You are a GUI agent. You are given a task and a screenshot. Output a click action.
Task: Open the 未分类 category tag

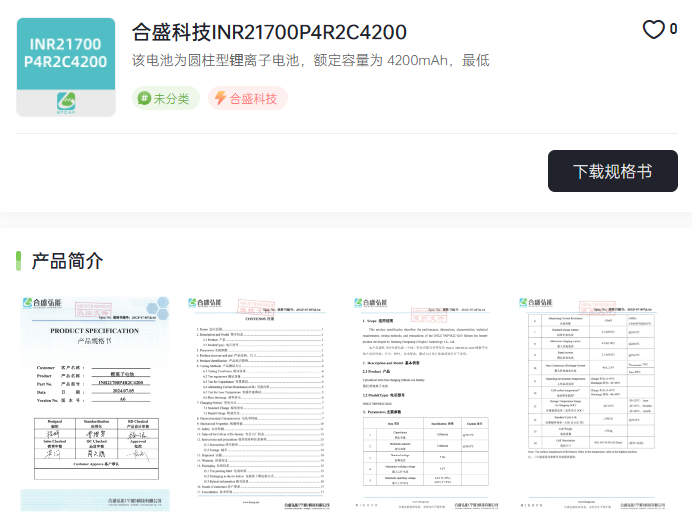[165, 98]
